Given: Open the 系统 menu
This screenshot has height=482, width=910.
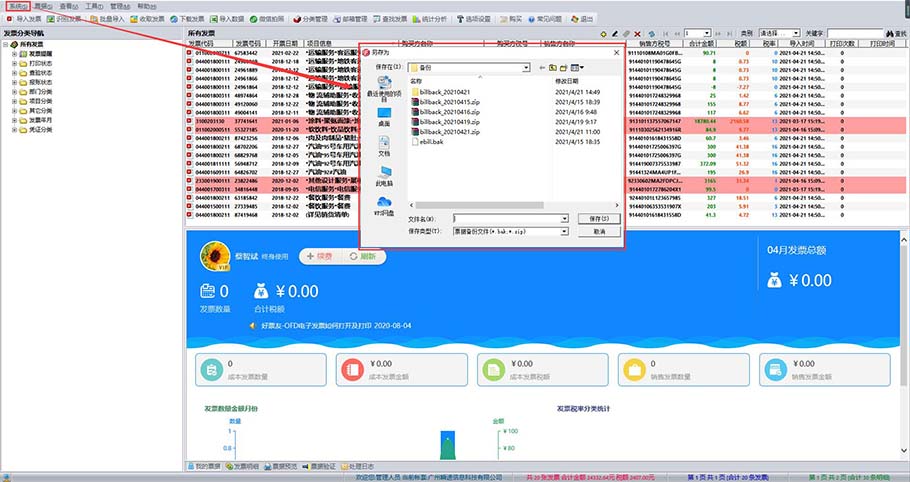Looking at the screenshot, I should [x=17, y=6].
